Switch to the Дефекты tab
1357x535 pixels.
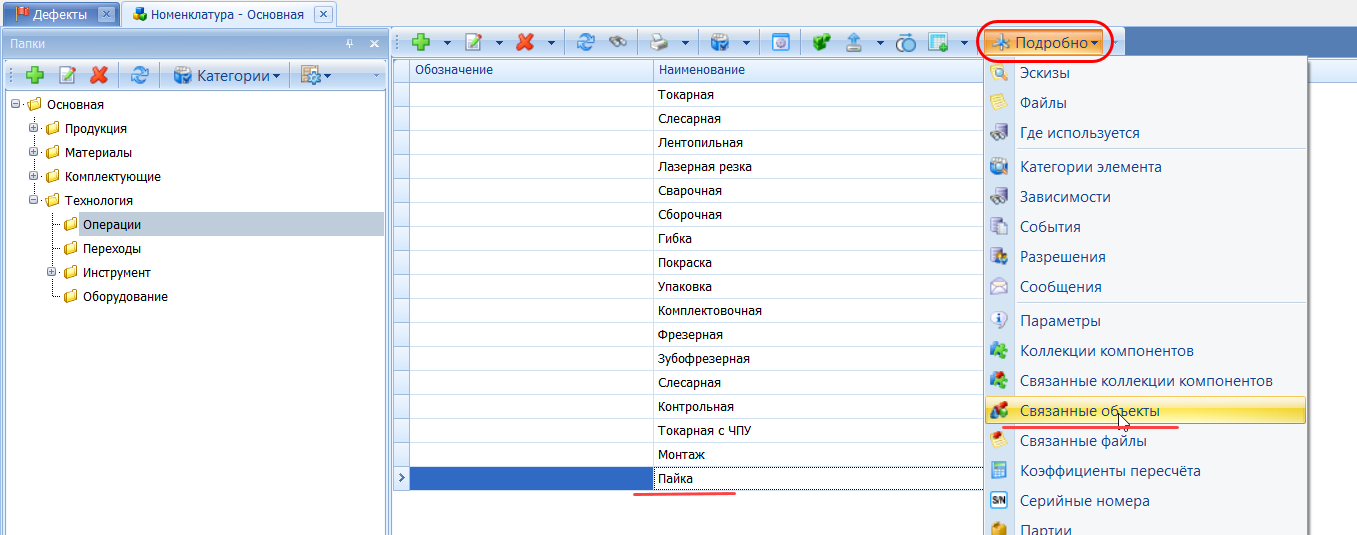(59, 14)
